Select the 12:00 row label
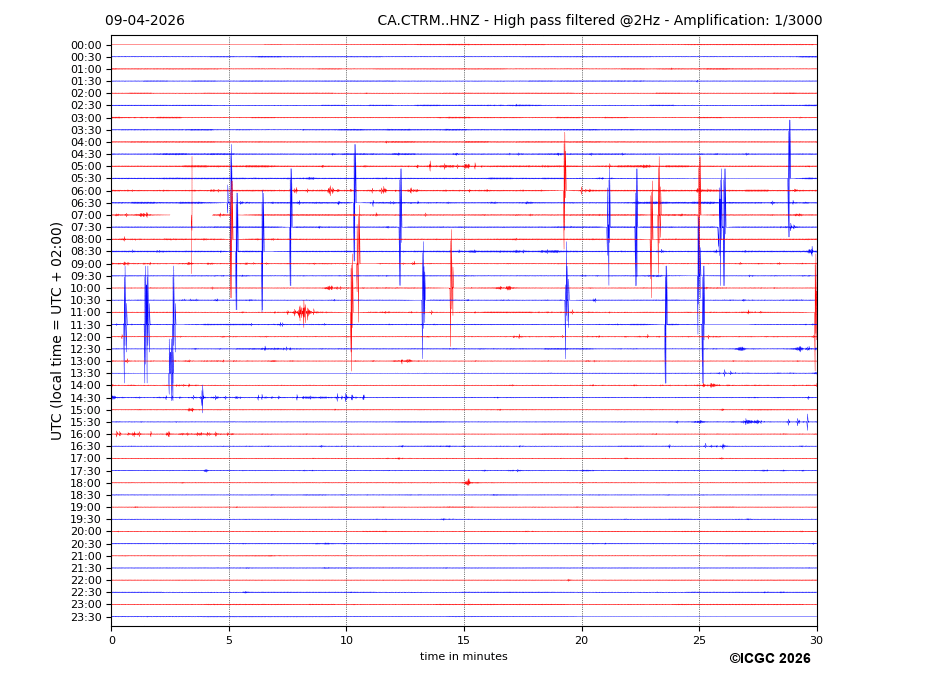Image resolution: width=927 pixels, height=696 pixels. 86,337
